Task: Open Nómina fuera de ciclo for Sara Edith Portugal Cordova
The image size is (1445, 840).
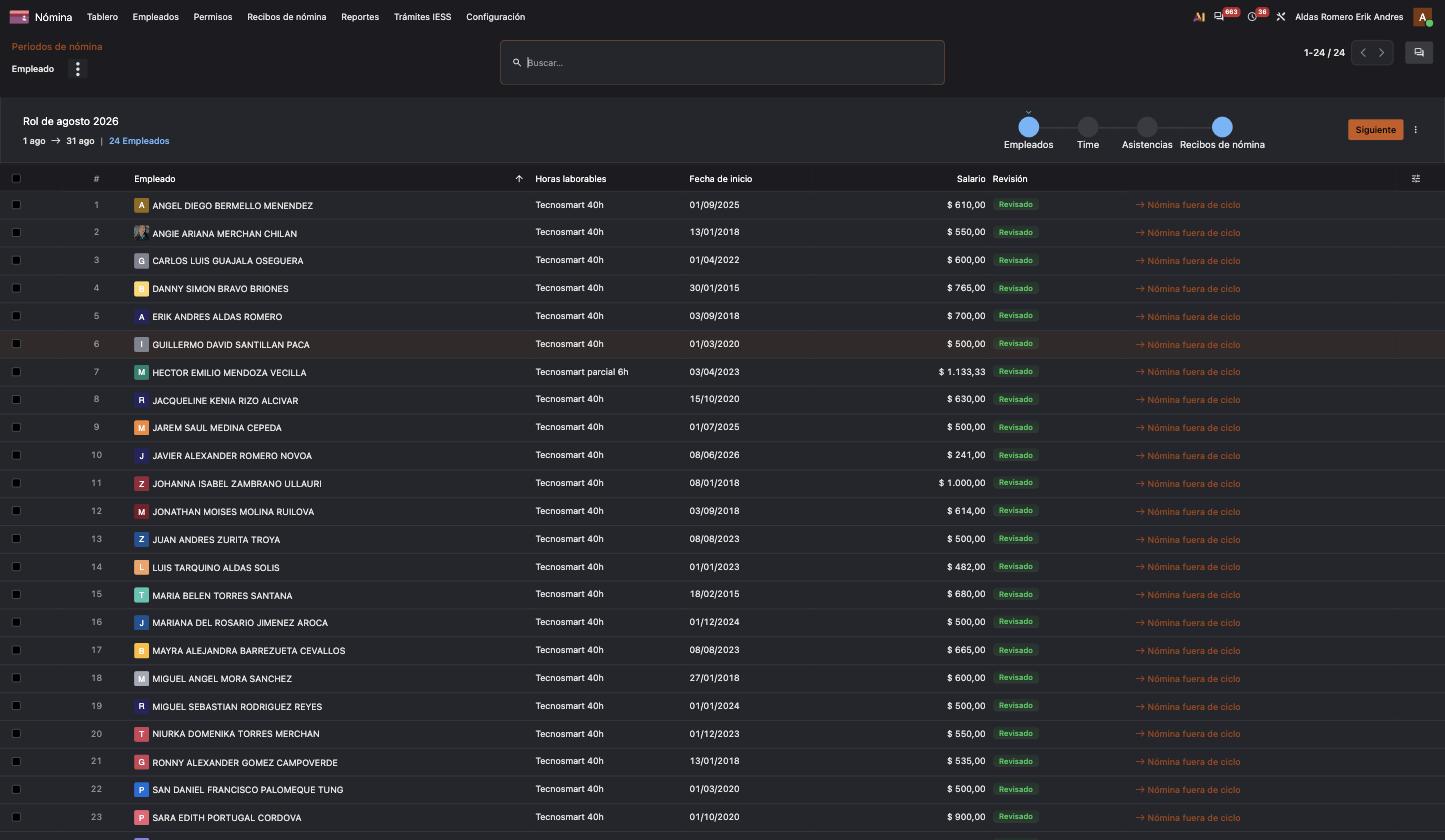Action: [x=1188, y=818]
